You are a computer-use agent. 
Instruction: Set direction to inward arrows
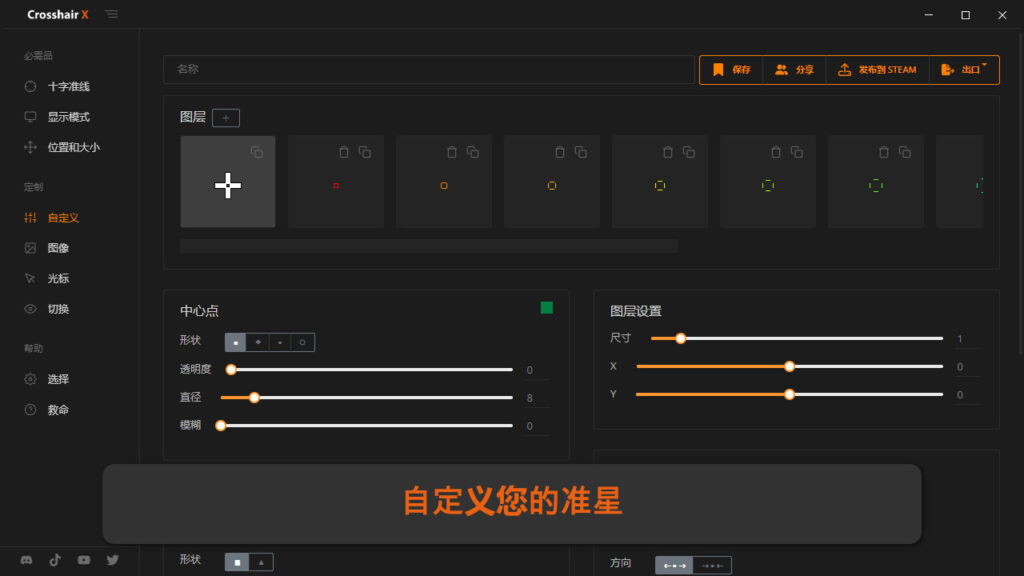[x=711, y=565]
